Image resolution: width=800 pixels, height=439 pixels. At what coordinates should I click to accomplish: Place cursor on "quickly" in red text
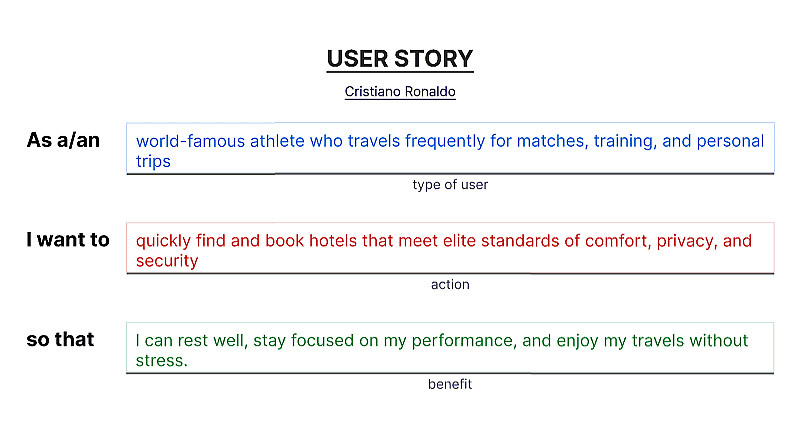click(x=163, y=241)
